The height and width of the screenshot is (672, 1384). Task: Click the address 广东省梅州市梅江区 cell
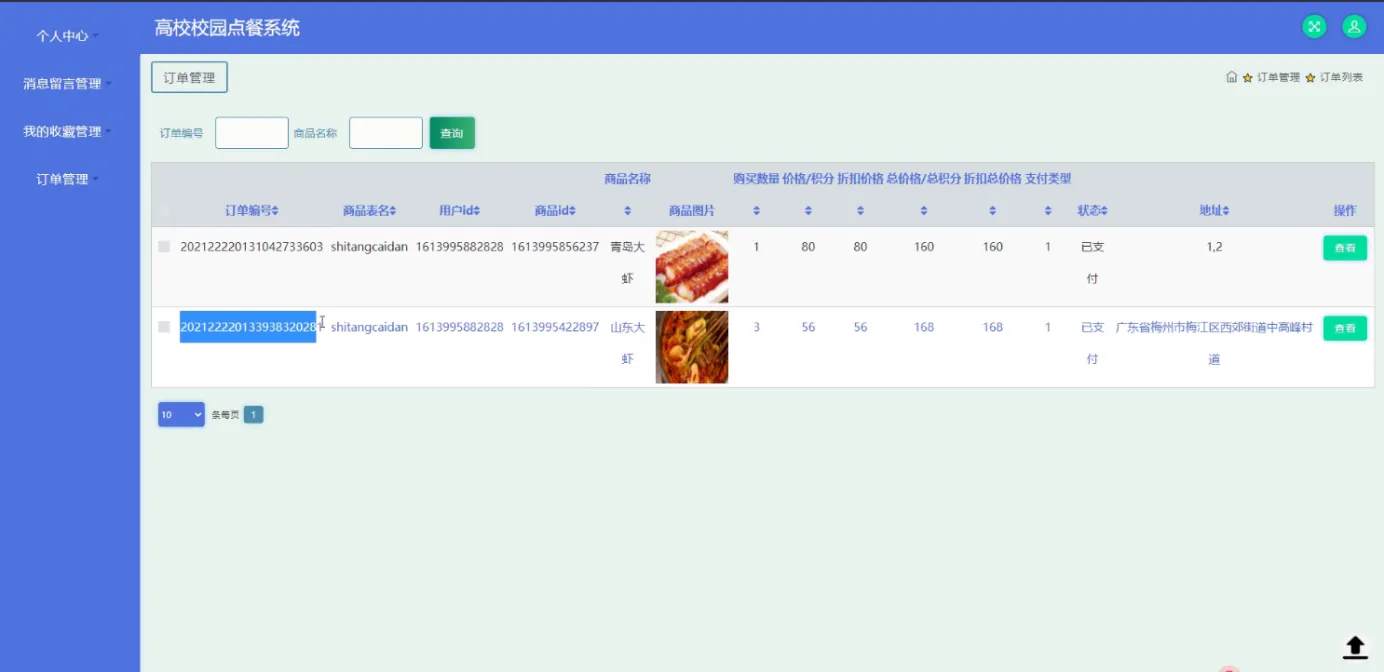(x=1214, y=343)
